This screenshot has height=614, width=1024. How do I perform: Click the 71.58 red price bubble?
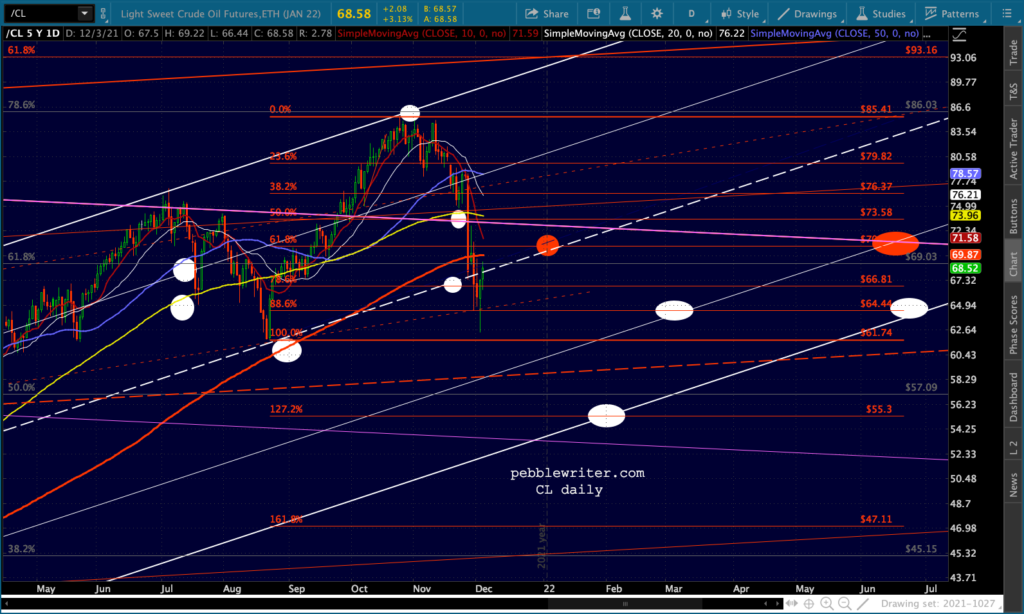[x=965, y=238]
